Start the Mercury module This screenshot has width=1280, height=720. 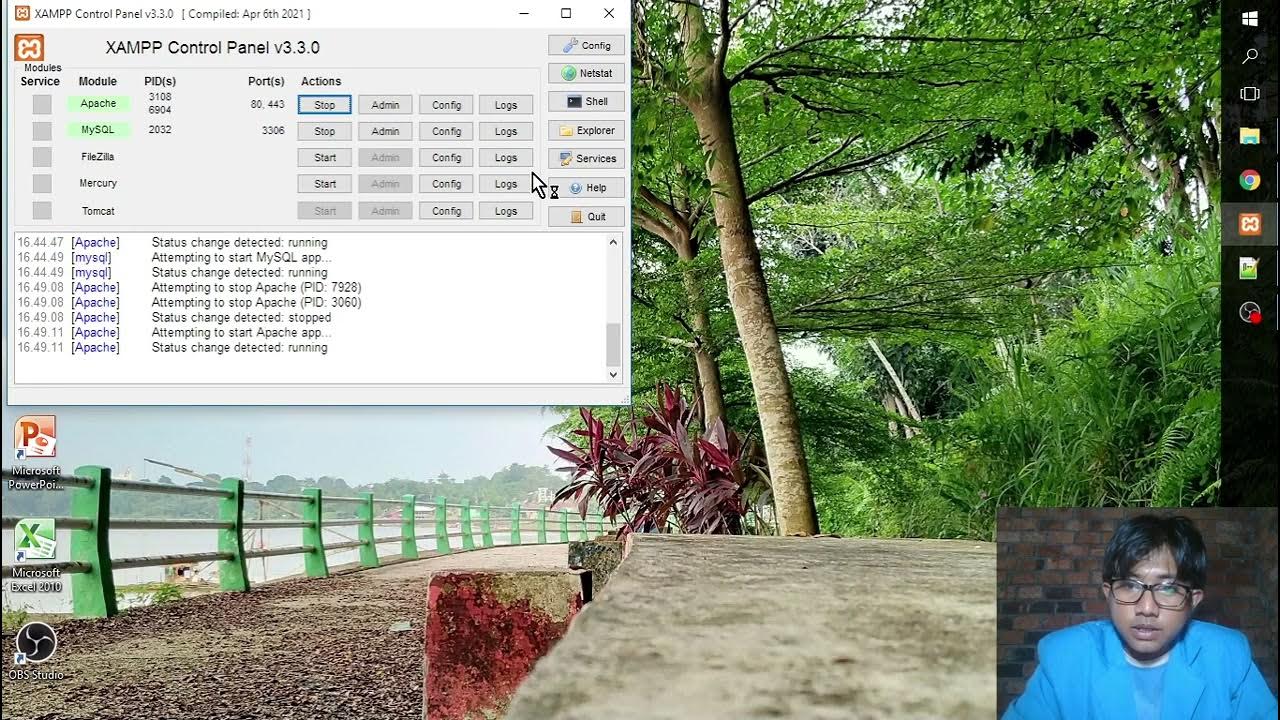pyautogui.click(x=325, y=184)
